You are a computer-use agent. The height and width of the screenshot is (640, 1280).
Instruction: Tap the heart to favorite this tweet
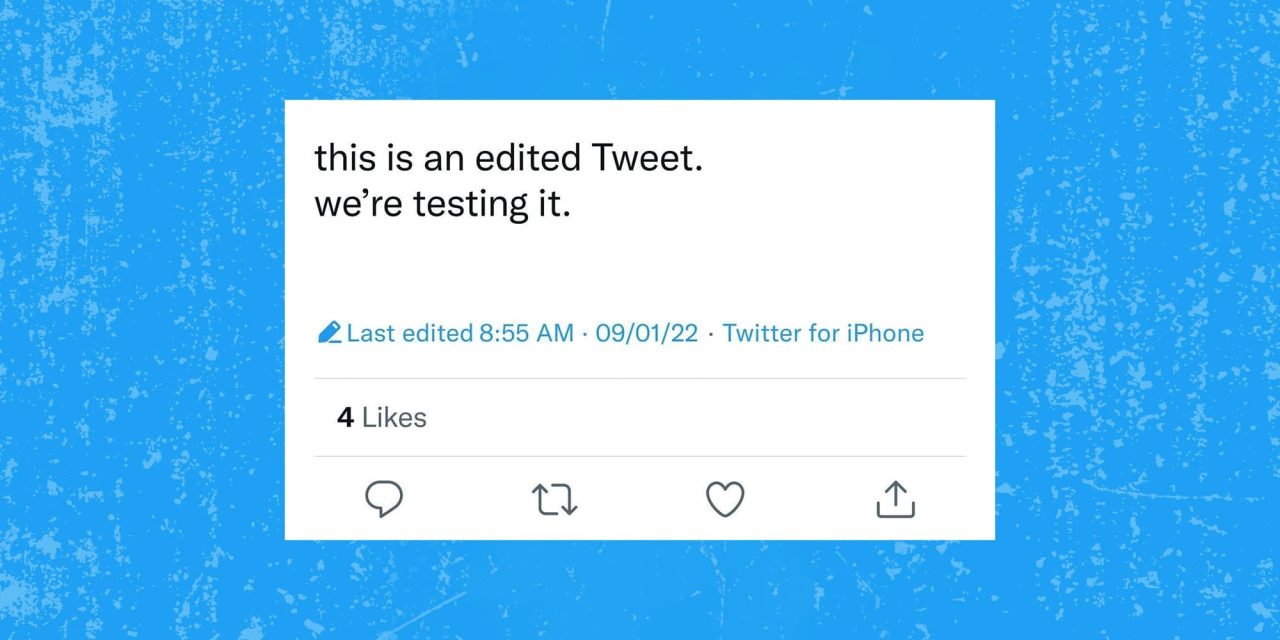726,498
